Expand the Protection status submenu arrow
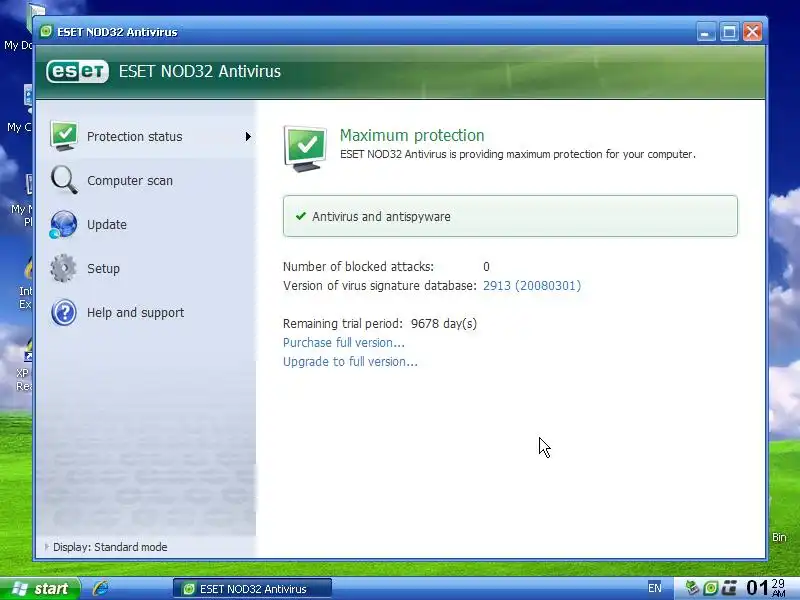Image resolution: width=800 pixels, height=600 pixels. click(248, 136)
